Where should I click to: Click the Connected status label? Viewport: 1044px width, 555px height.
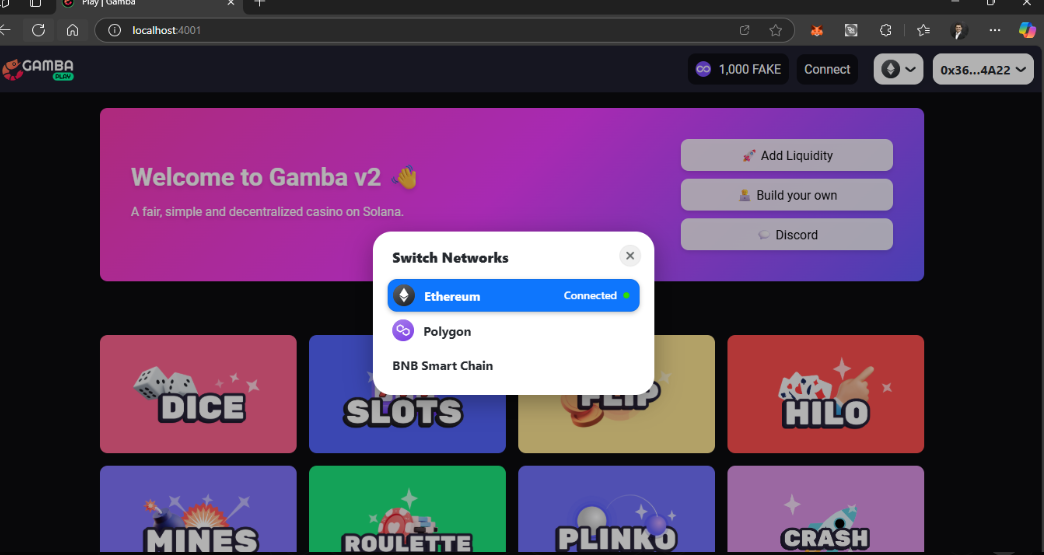[x=590, y=295]
